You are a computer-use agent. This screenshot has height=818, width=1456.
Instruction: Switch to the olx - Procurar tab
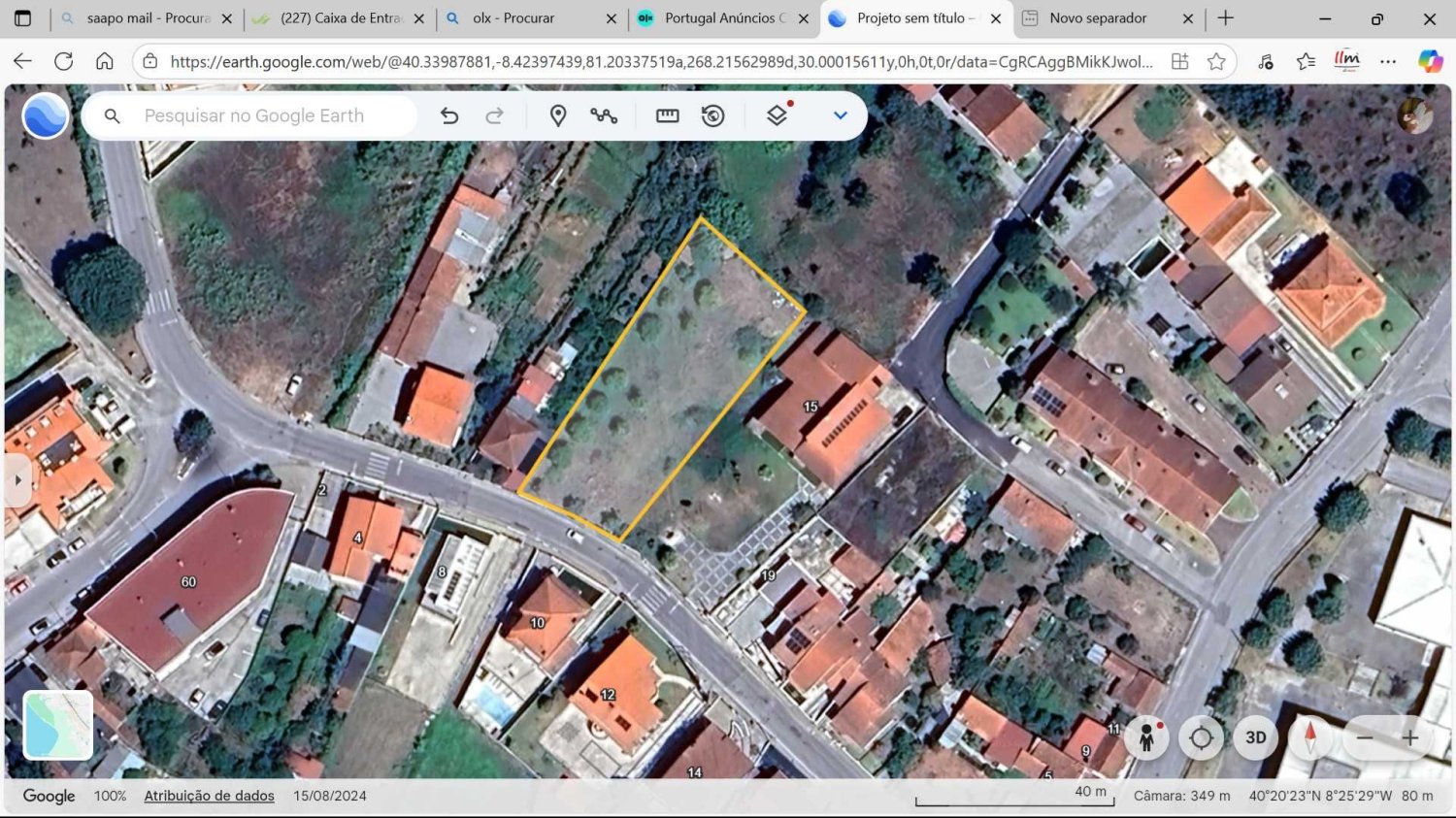pos(529,17)
